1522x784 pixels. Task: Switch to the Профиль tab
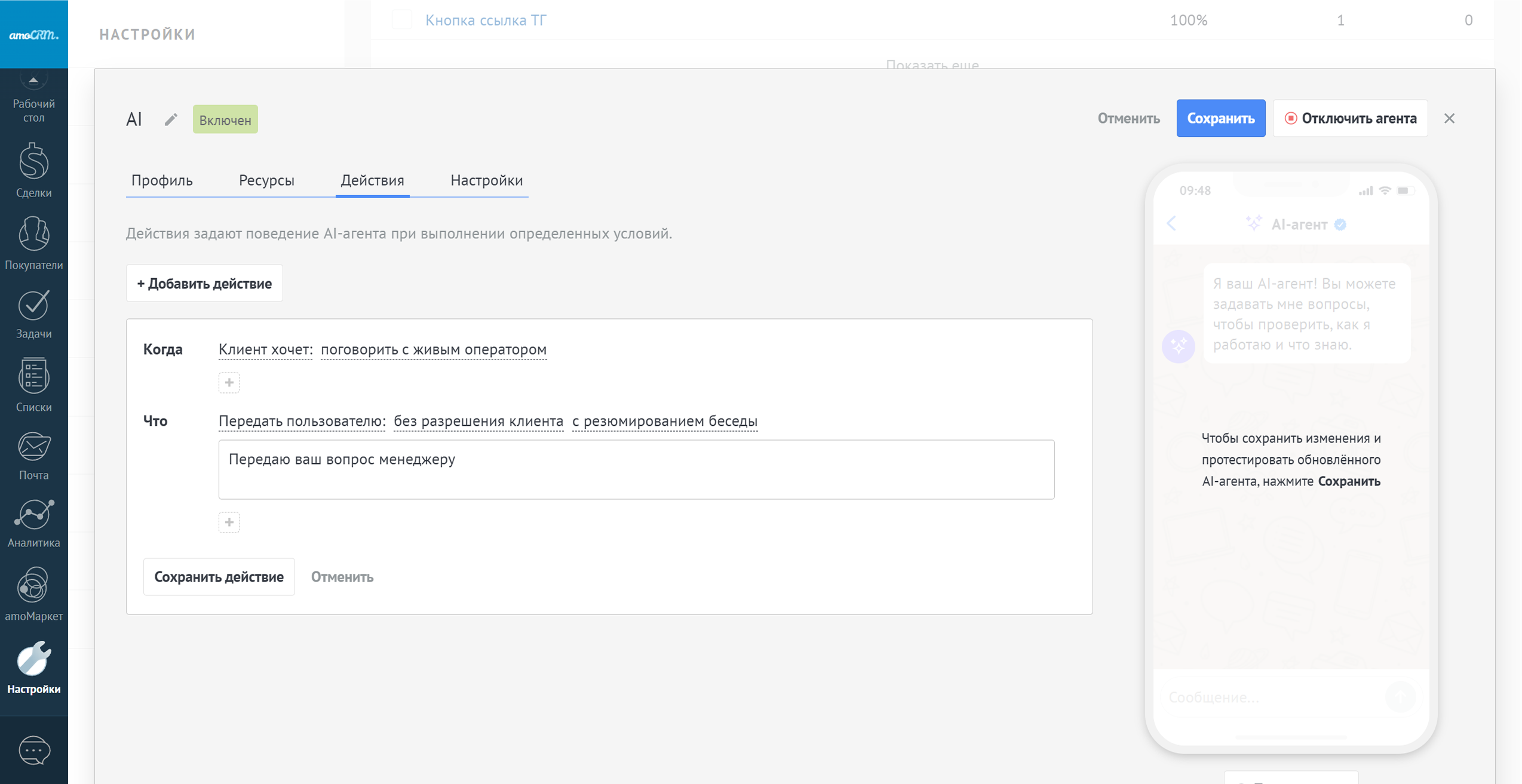click(x=162, y=180)
